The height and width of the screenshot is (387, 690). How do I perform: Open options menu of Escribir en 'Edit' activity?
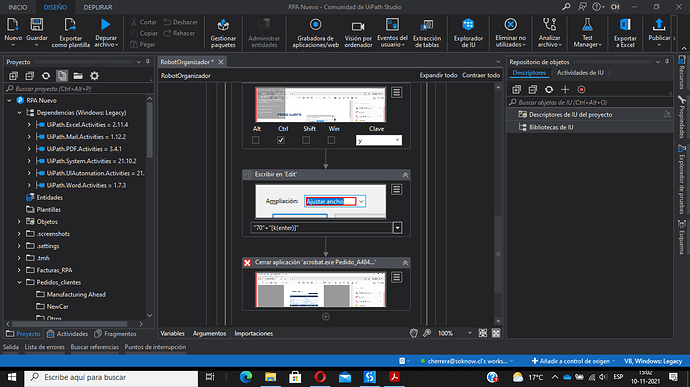396,189
